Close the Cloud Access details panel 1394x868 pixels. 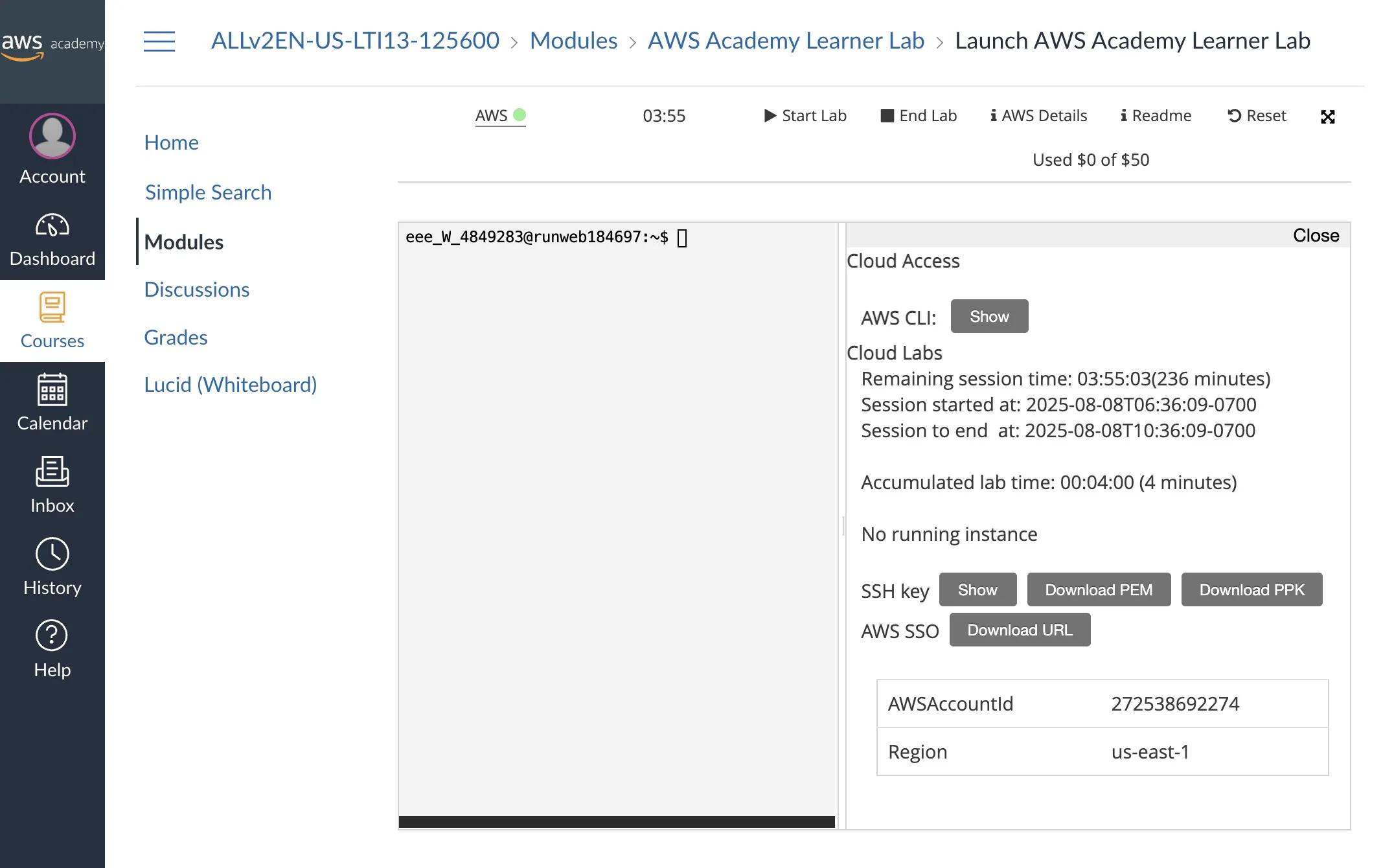[x=1315, y=236]
